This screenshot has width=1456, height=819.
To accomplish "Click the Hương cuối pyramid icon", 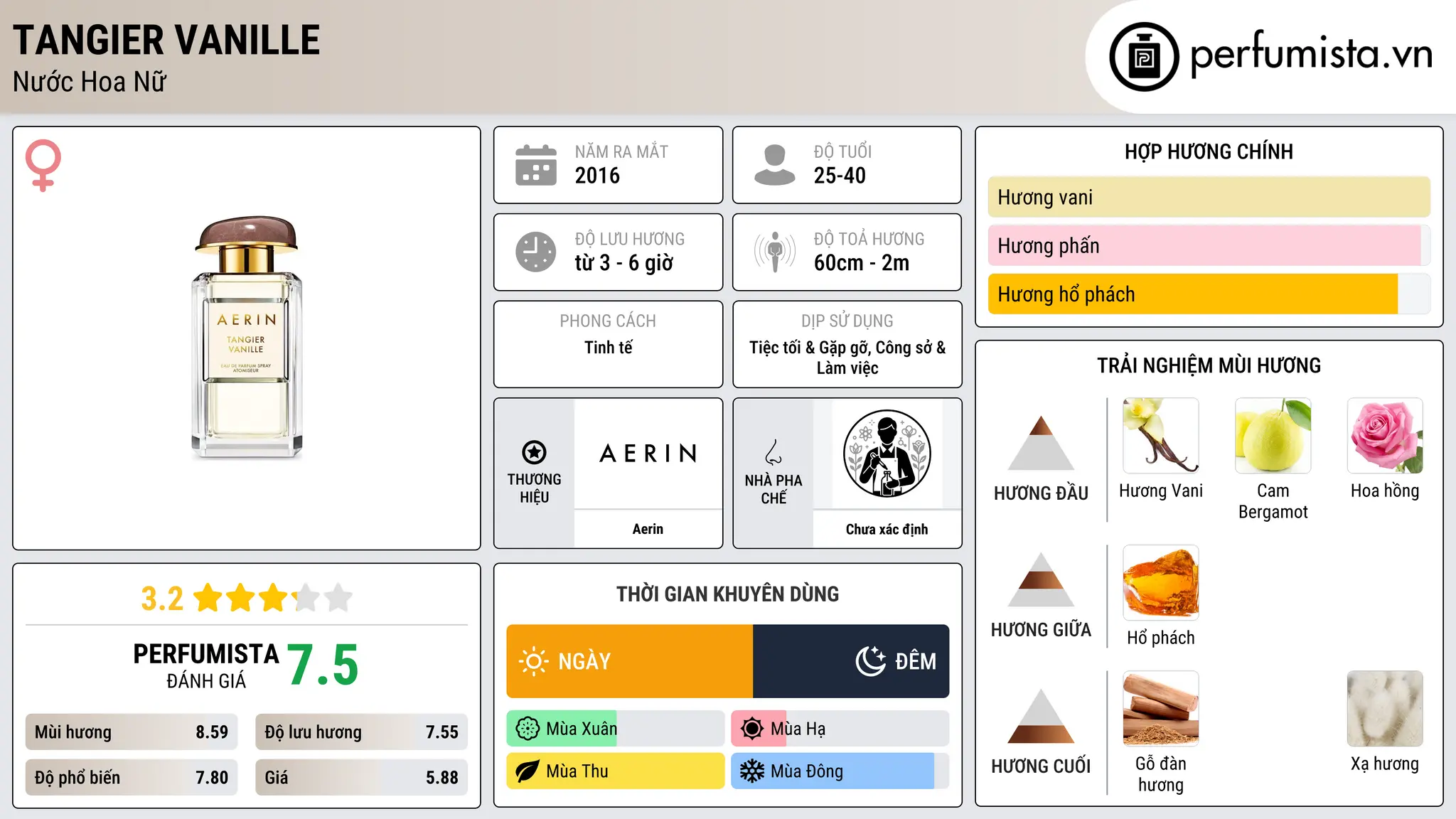I will (x=1041, y=716).
